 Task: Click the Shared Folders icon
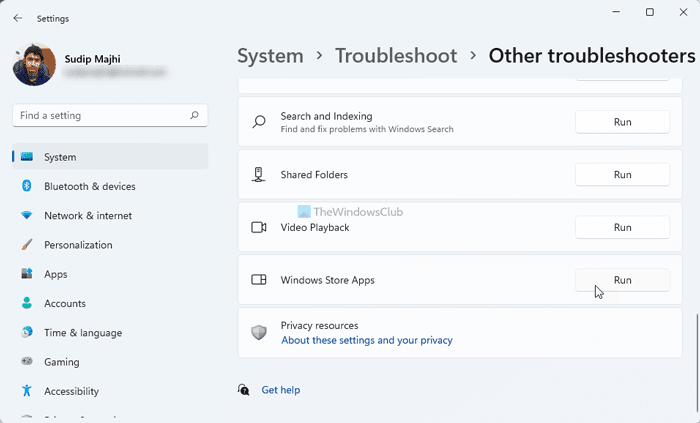[x=258, y=174]
